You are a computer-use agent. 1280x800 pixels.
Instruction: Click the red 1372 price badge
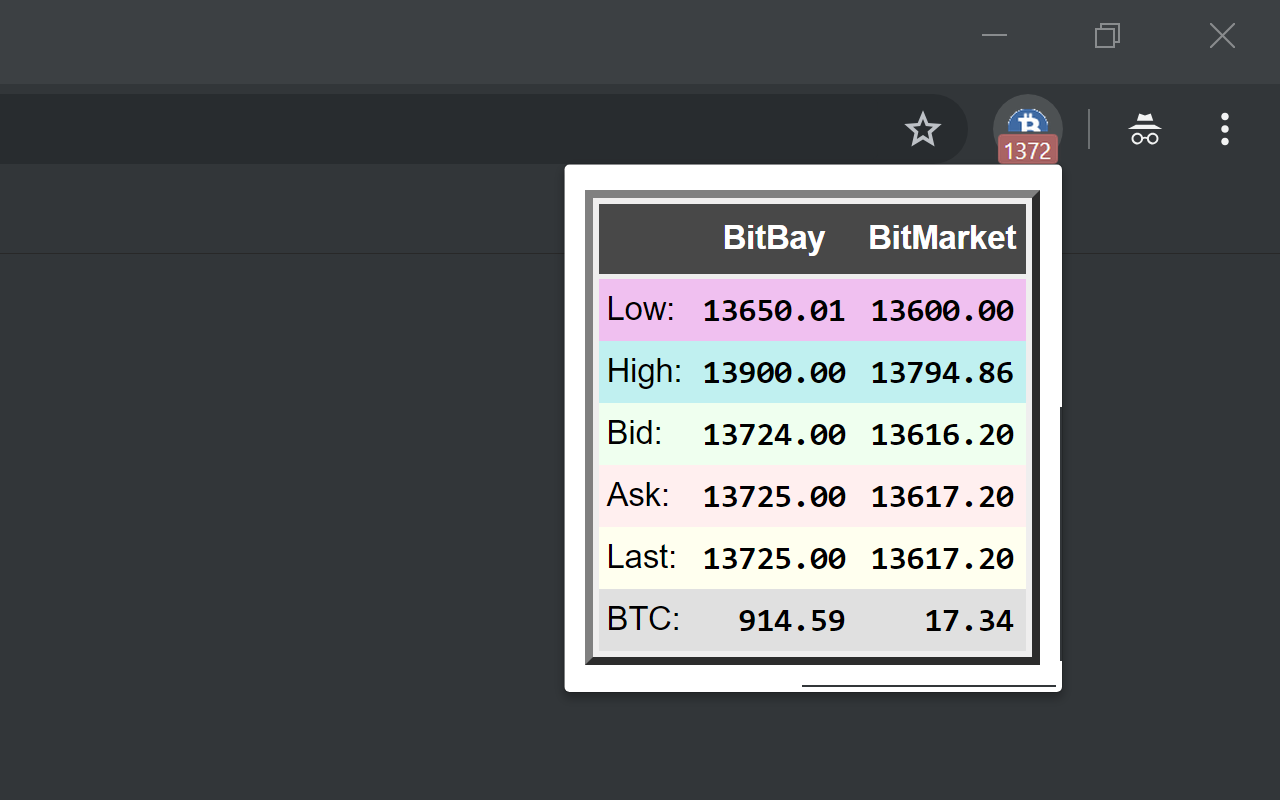tap(1028, 151)
